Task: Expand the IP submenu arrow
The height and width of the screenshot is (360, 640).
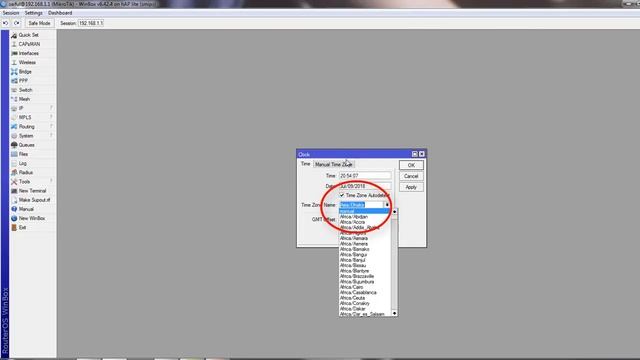Action: [51, 108]
